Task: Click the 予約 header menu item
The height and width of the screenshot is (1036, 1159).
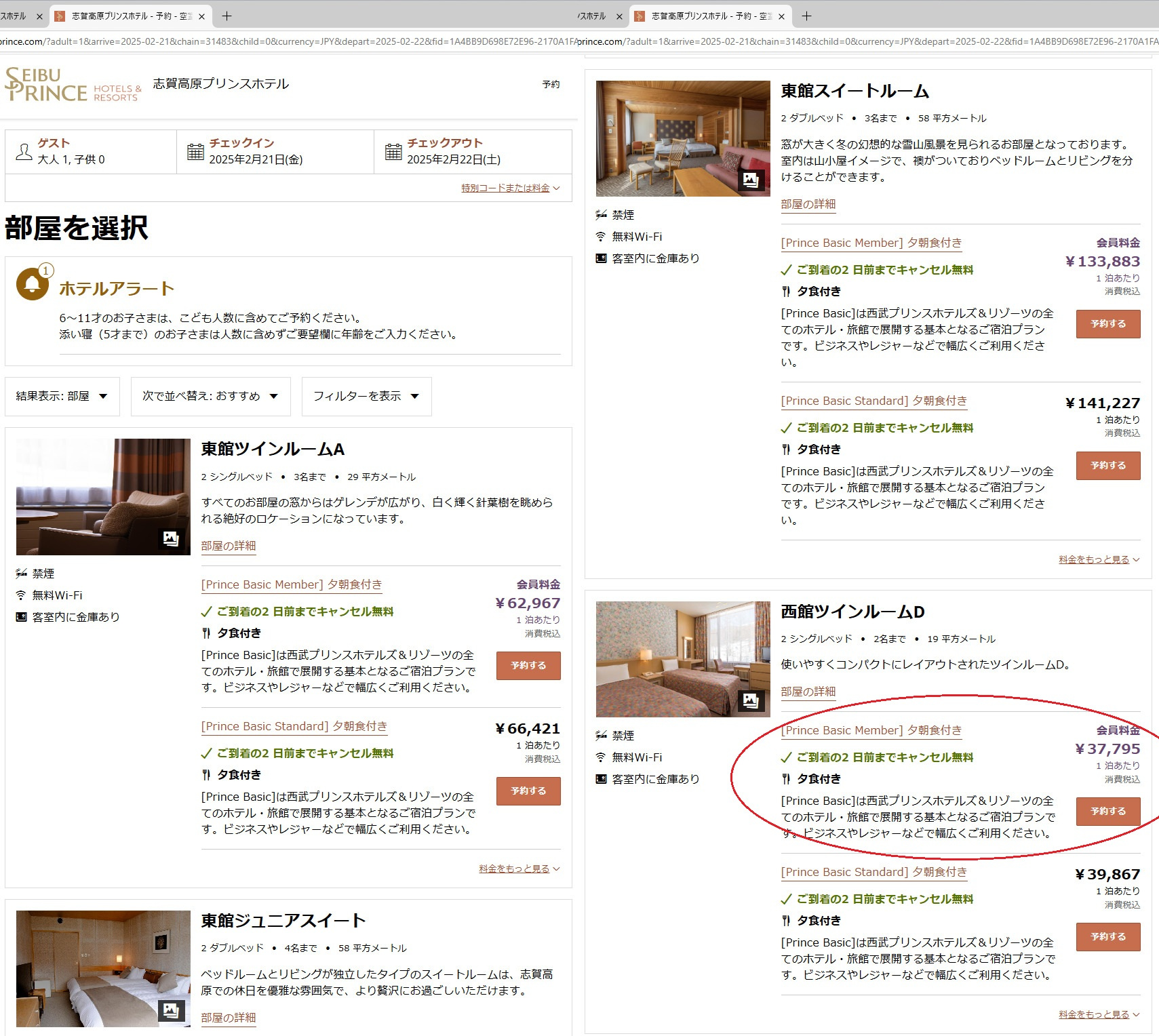Action: click(551, 84)
